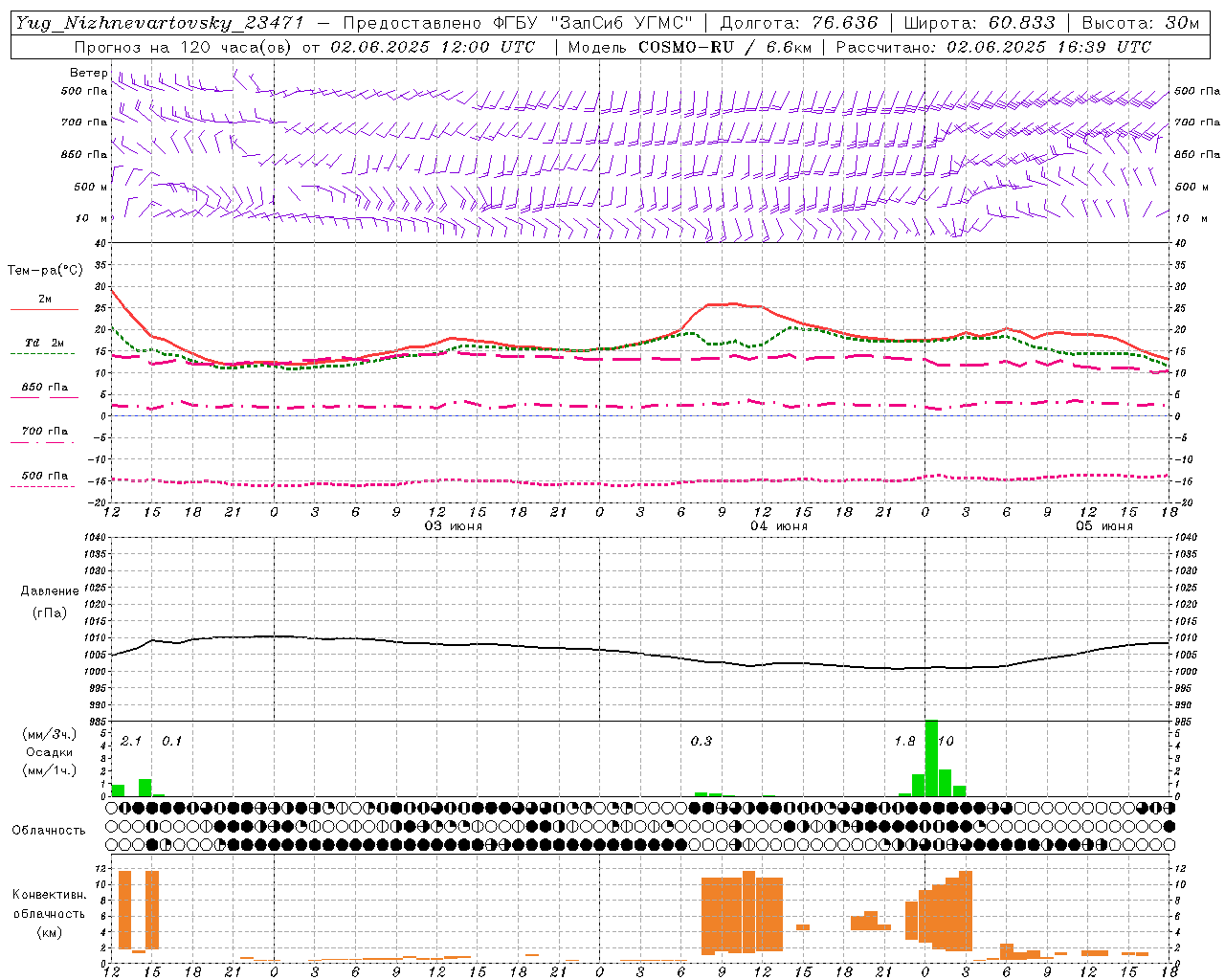Click 'Рассчитано: 02.06.2025 16:39 UTC' text
The width and height of the screenshot is (1225, 980).
click(x=993, y=47)
